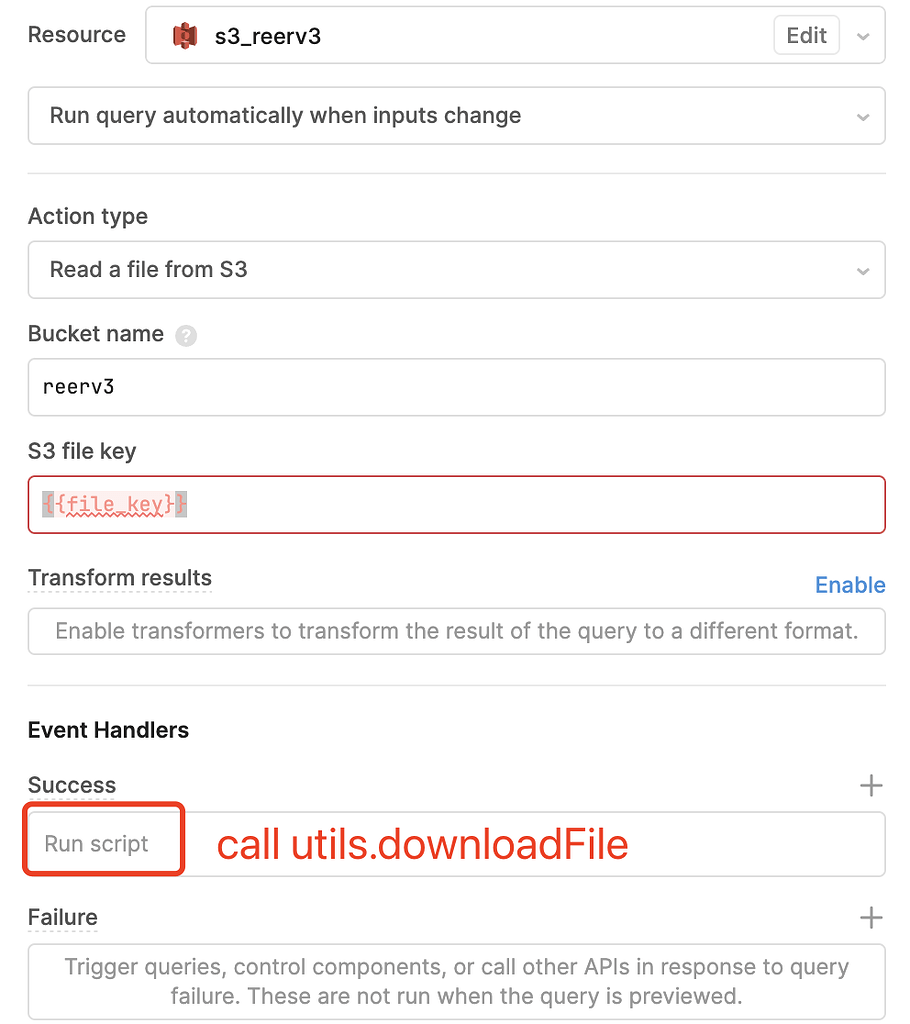Image resolution: width=910 pixels, height=1024 pixels.
Task: Click the S3 resource icon next to s3_reerv3
Action: coord(186,35)
